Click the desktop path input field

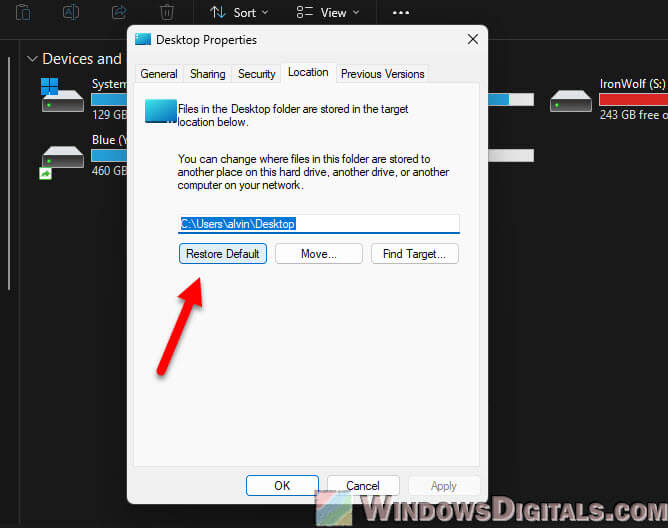(x=319, y=224)
